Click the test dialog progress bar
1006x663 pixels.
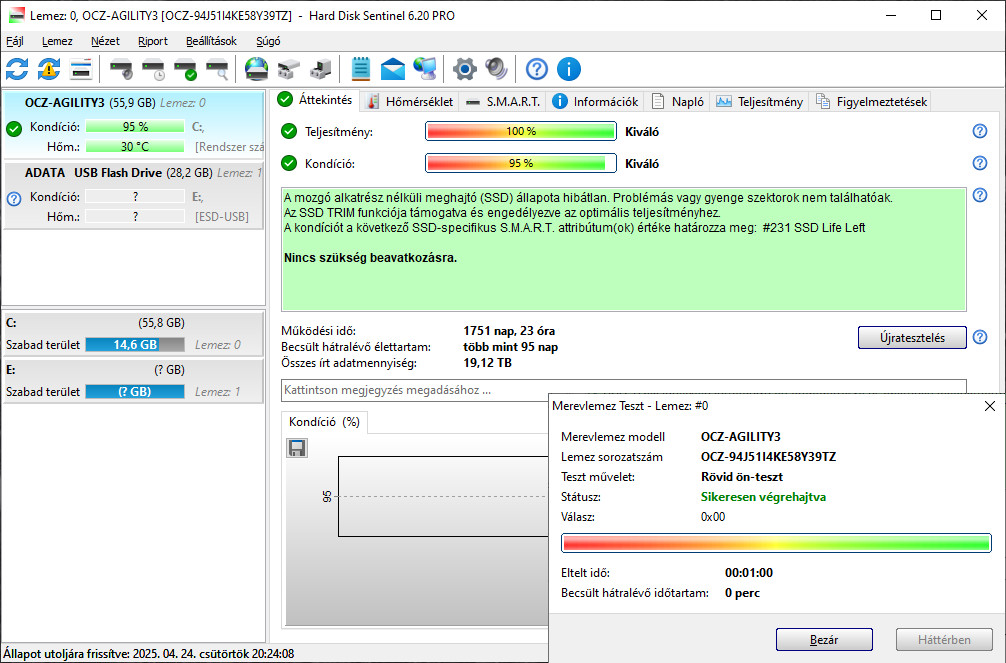(x=776, y=543)
